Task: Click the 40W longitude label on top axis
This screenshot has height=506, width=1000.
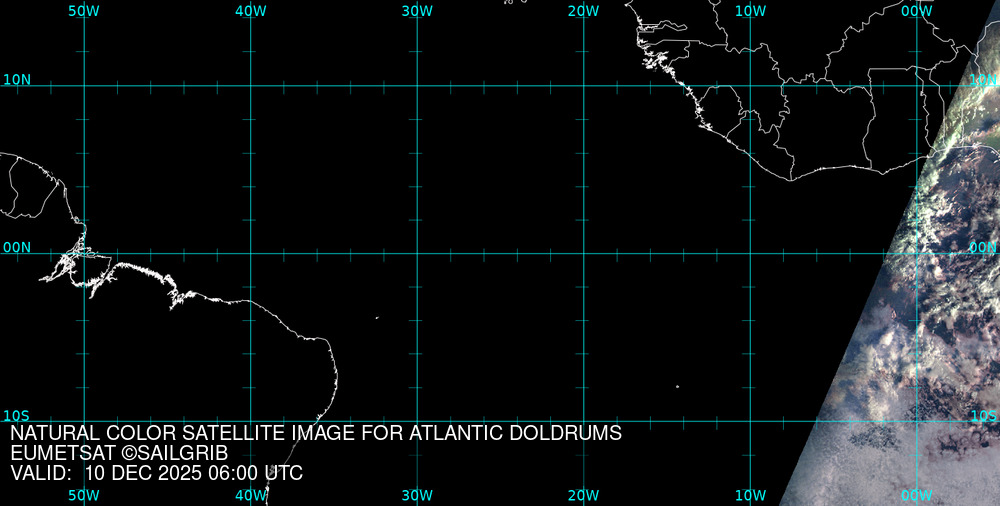Action: [250, 11]
